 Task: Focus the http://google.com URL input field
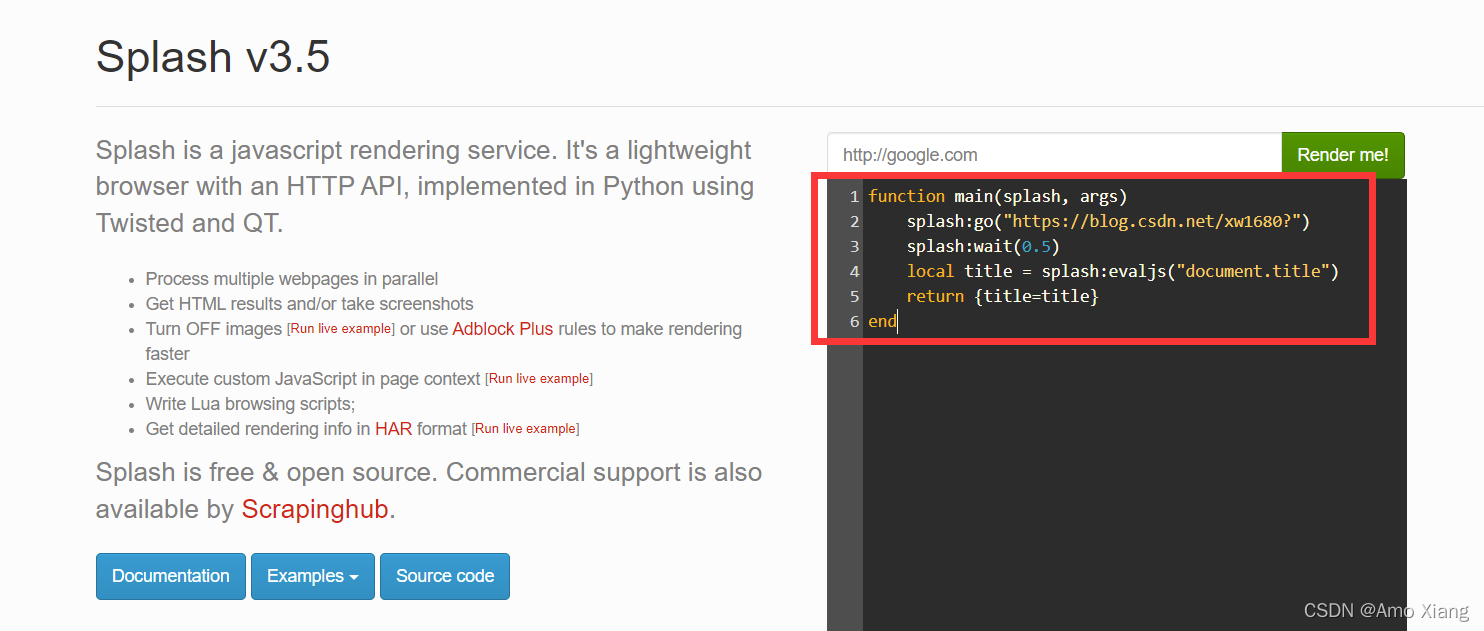pos(1054,155)
